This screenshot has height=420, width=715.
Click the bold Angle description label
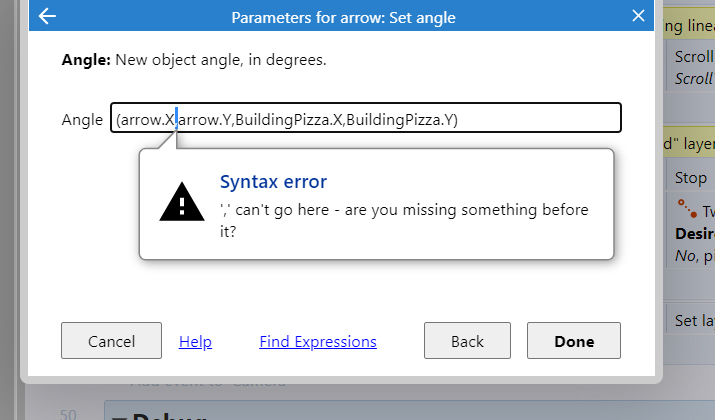(x=86, y=60)
